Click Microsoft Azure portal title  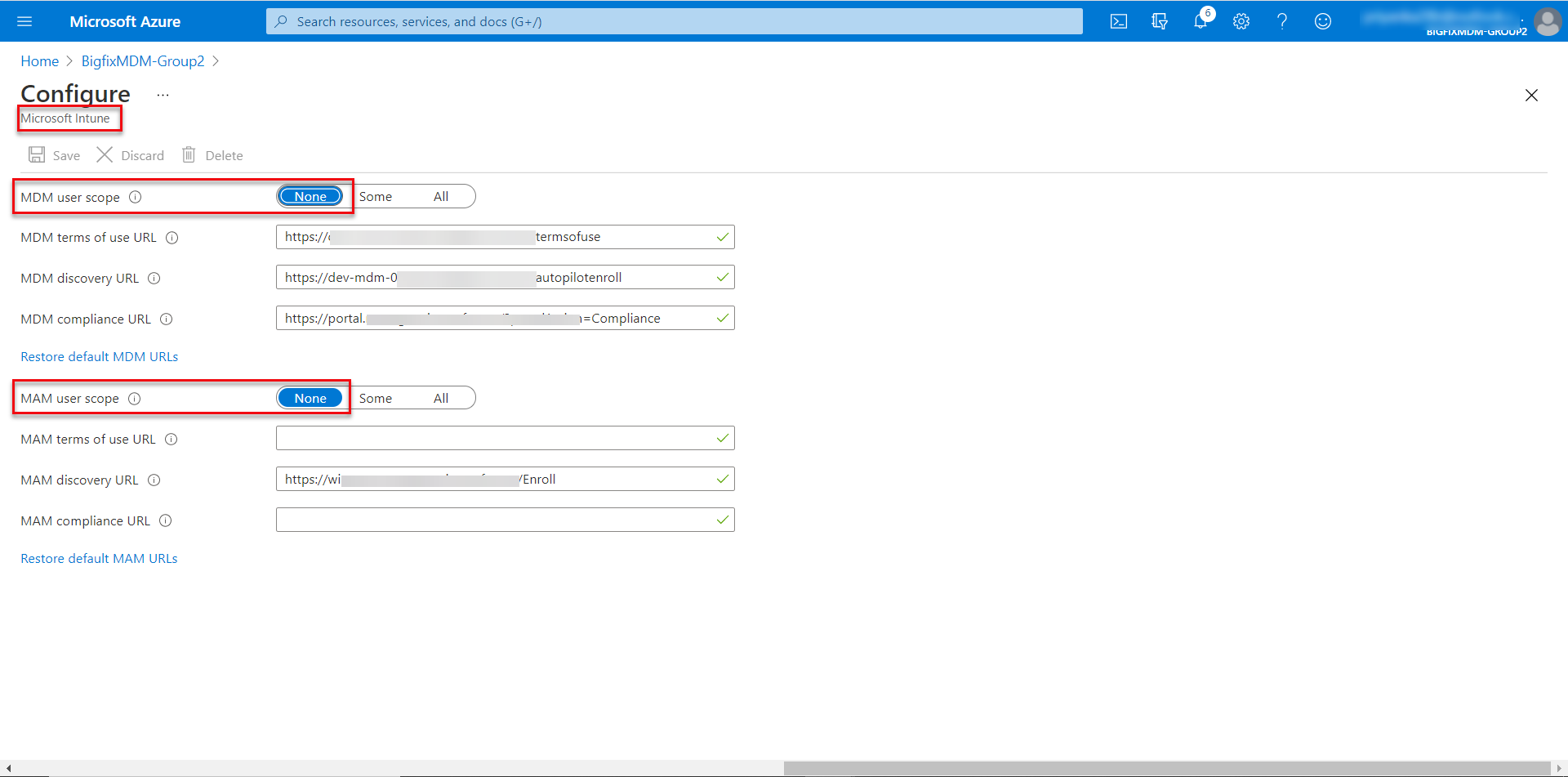pos(125,21)
